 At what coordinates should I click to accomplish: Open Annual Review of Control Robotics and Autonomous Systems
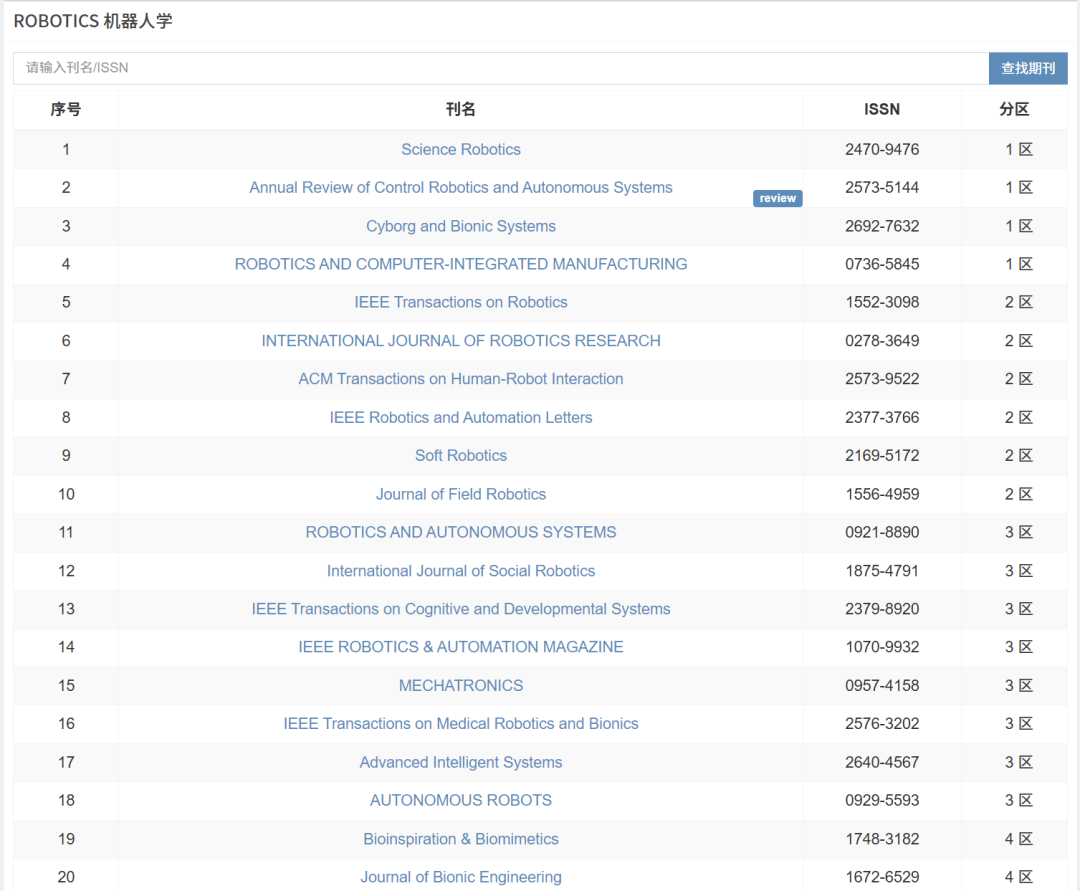coord(461,187)
